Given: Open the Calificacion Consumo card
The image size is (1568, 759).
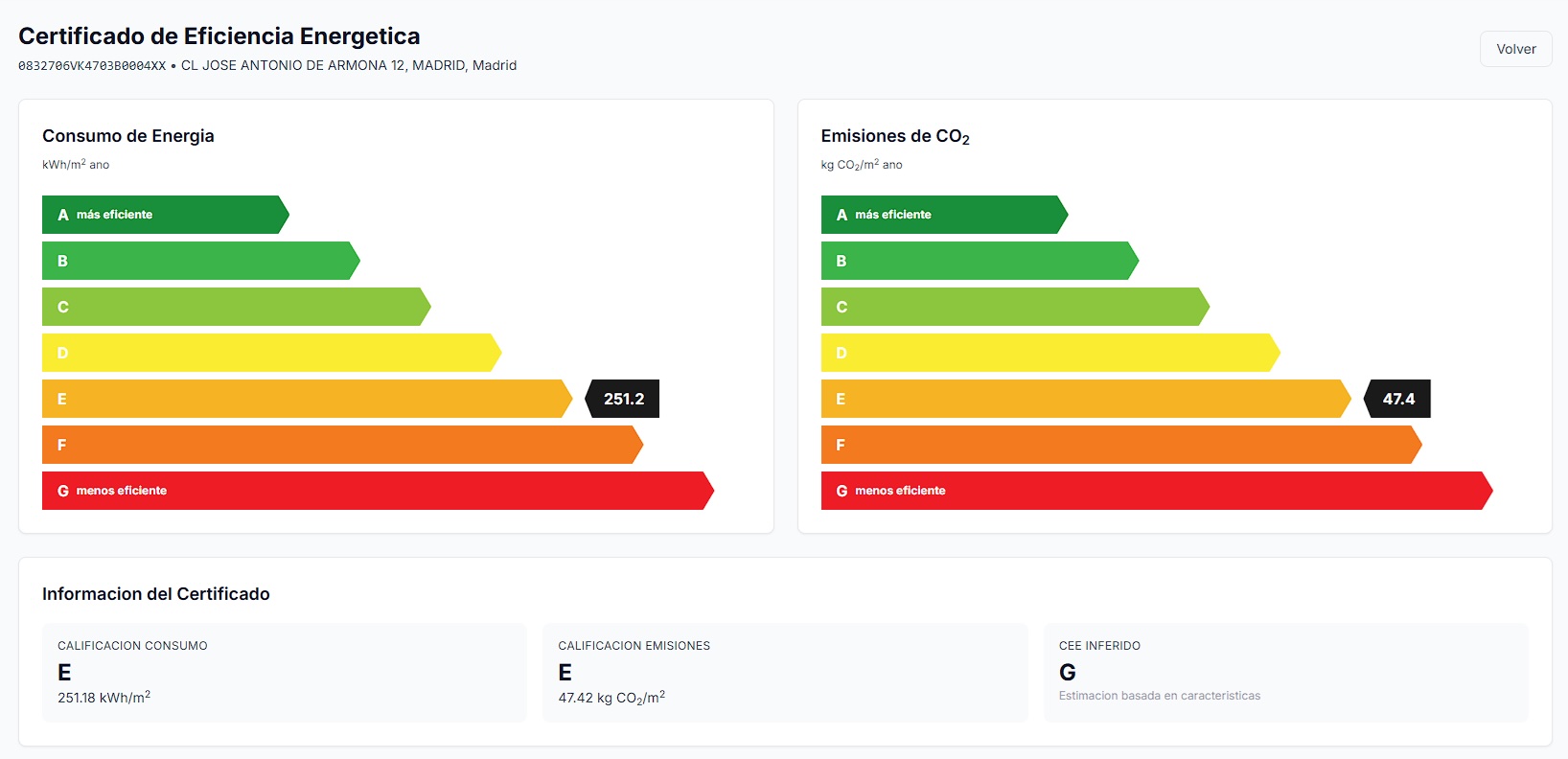Looking at the screenshot, I should click(x=285, y=672).
